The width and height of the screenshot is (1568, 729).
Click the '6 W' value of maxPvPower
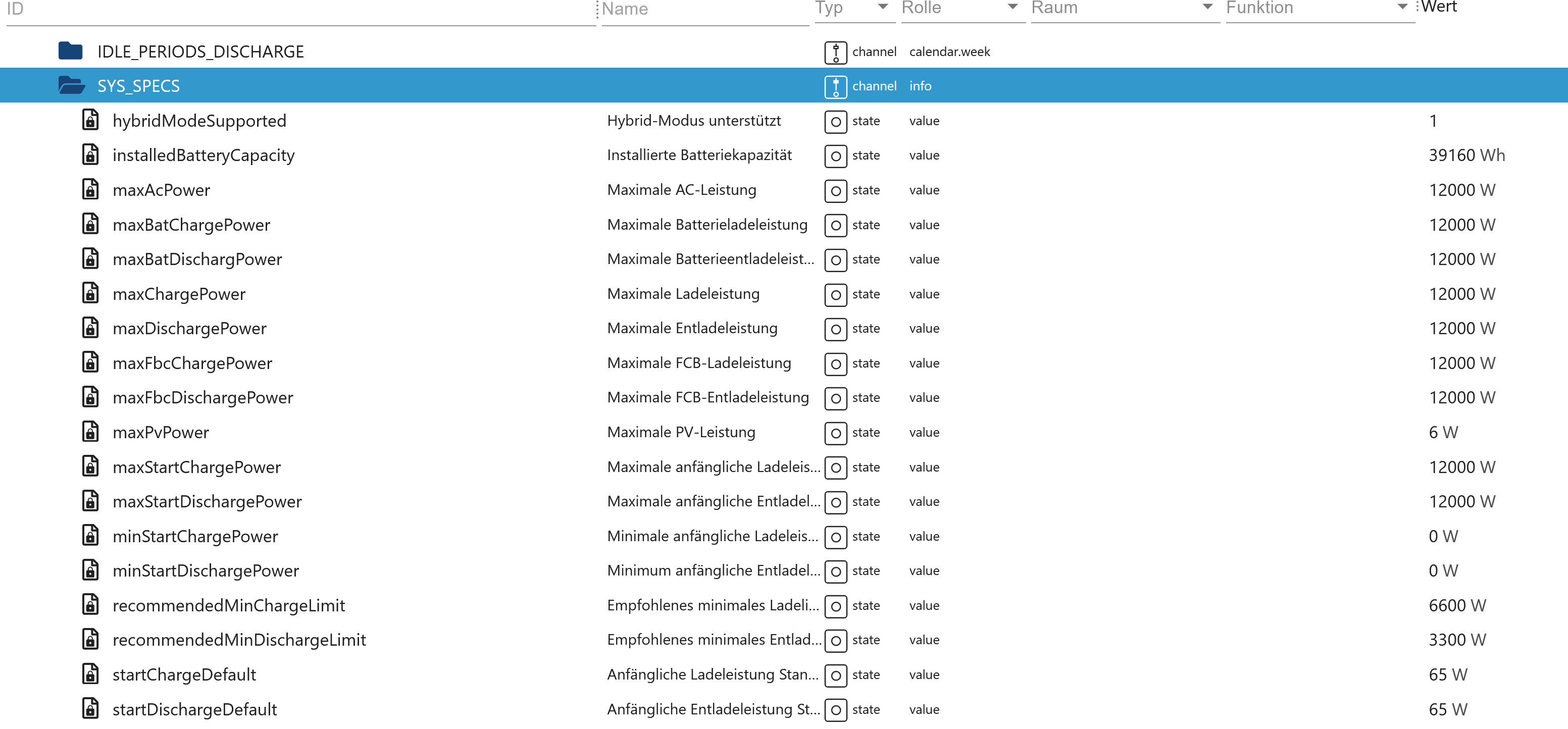coord(1443,432)
